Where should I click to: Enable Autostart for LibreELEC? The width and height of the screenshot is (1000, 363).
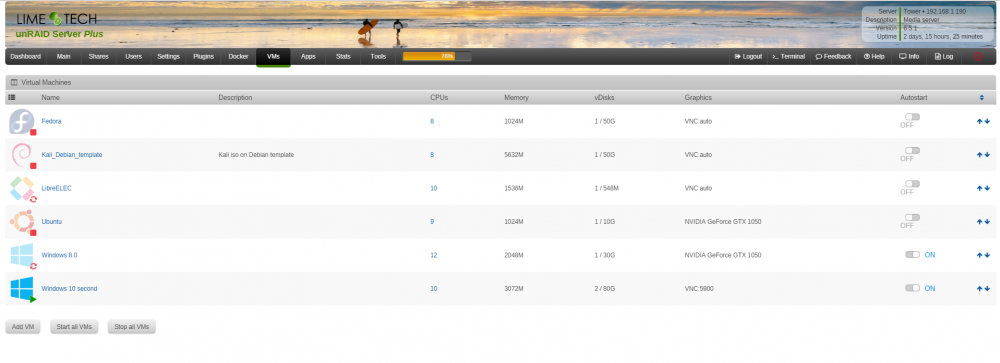[x=912, y=184]
